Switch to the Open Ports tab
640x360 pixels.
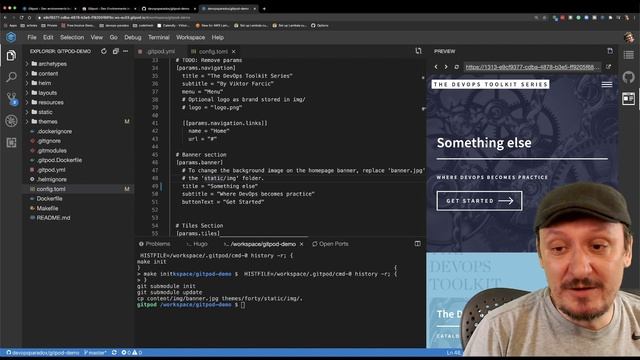coord(330,244)
